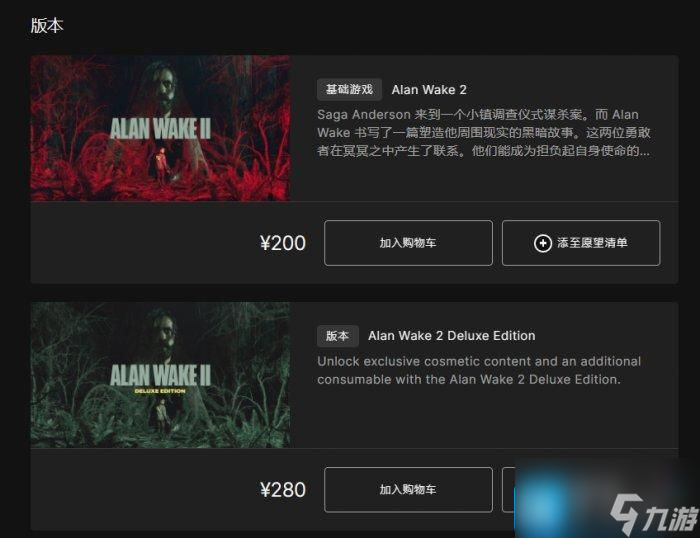Click the 版本 section heading

[x=47, y=25]
